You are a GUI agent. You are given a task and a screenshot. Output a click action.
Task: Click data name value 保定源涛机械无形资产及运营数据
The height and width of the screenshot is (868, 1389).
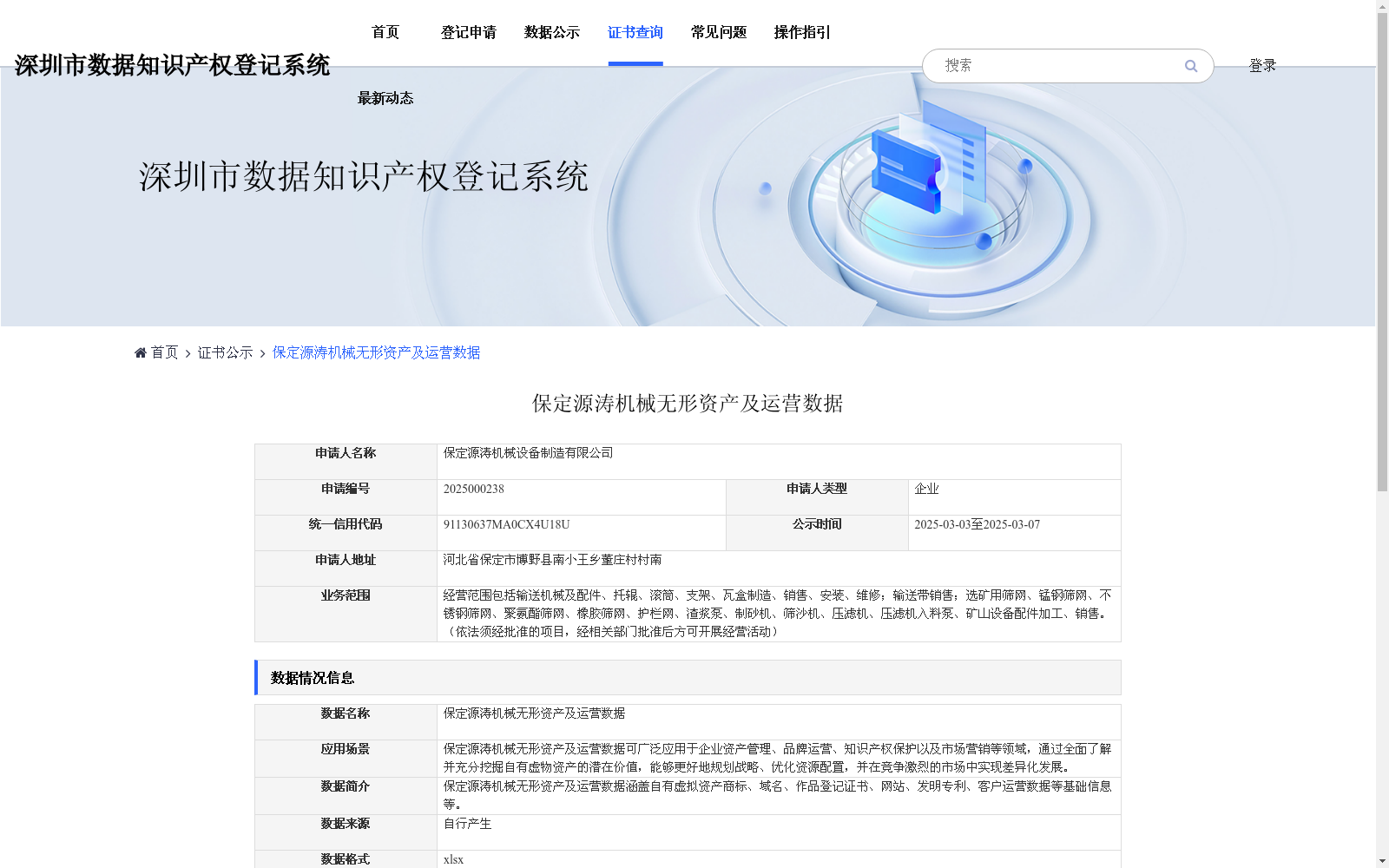[x=534, y=713]
